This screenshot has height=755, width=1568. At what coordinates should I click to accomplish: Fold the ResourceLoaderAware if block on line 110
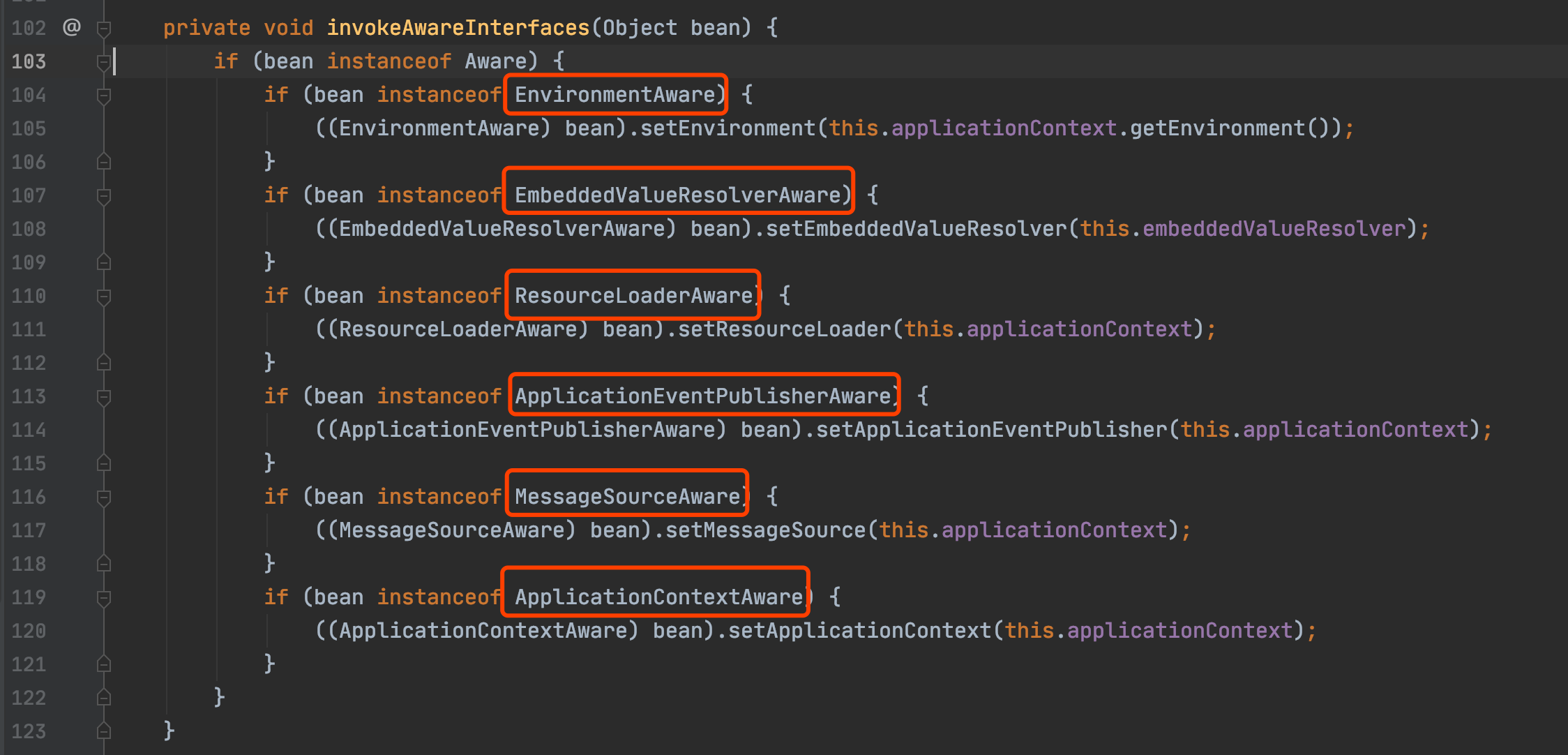104,297
